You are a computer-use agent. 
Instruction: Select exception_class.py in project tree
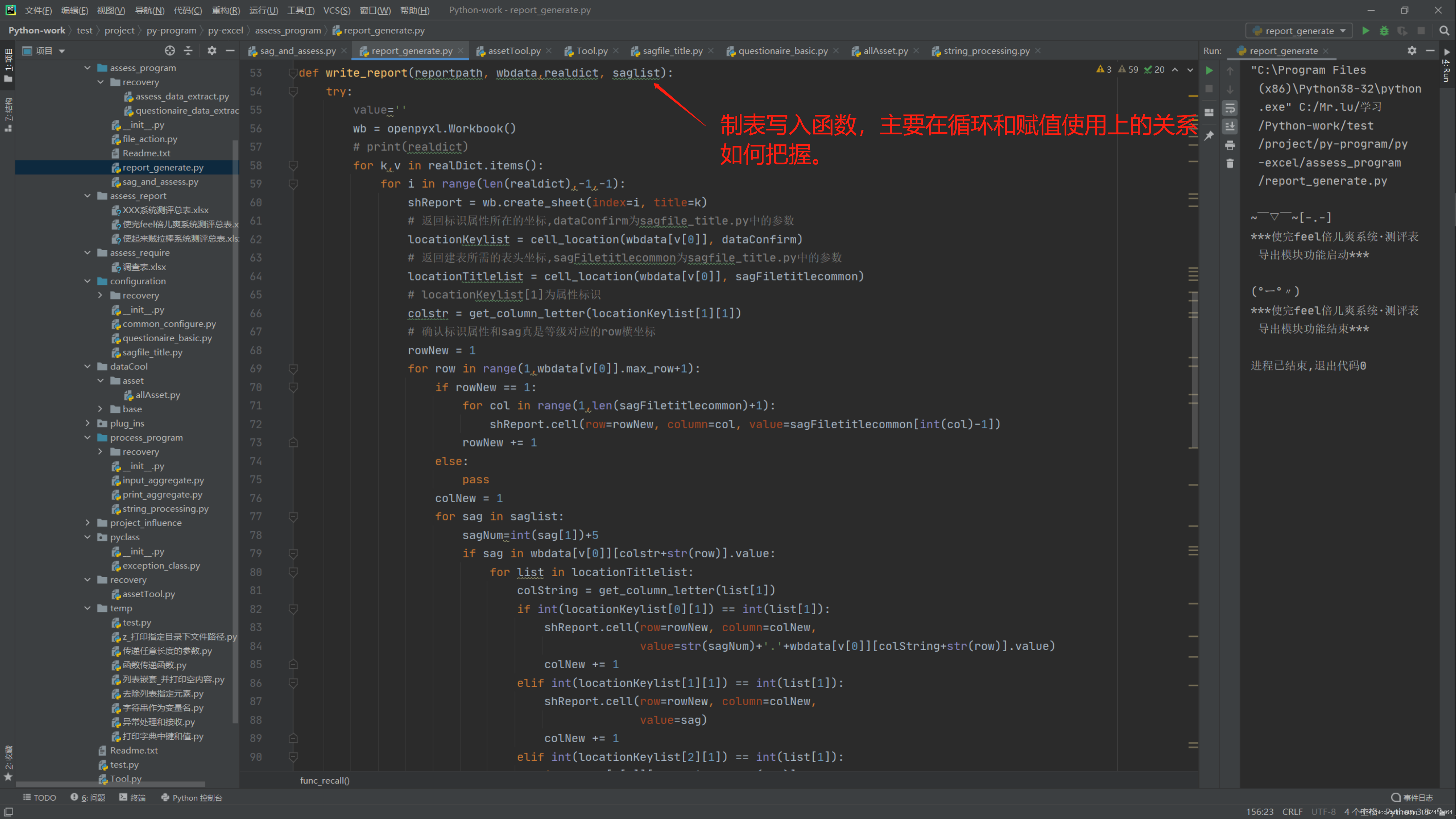tap(161, 565)
